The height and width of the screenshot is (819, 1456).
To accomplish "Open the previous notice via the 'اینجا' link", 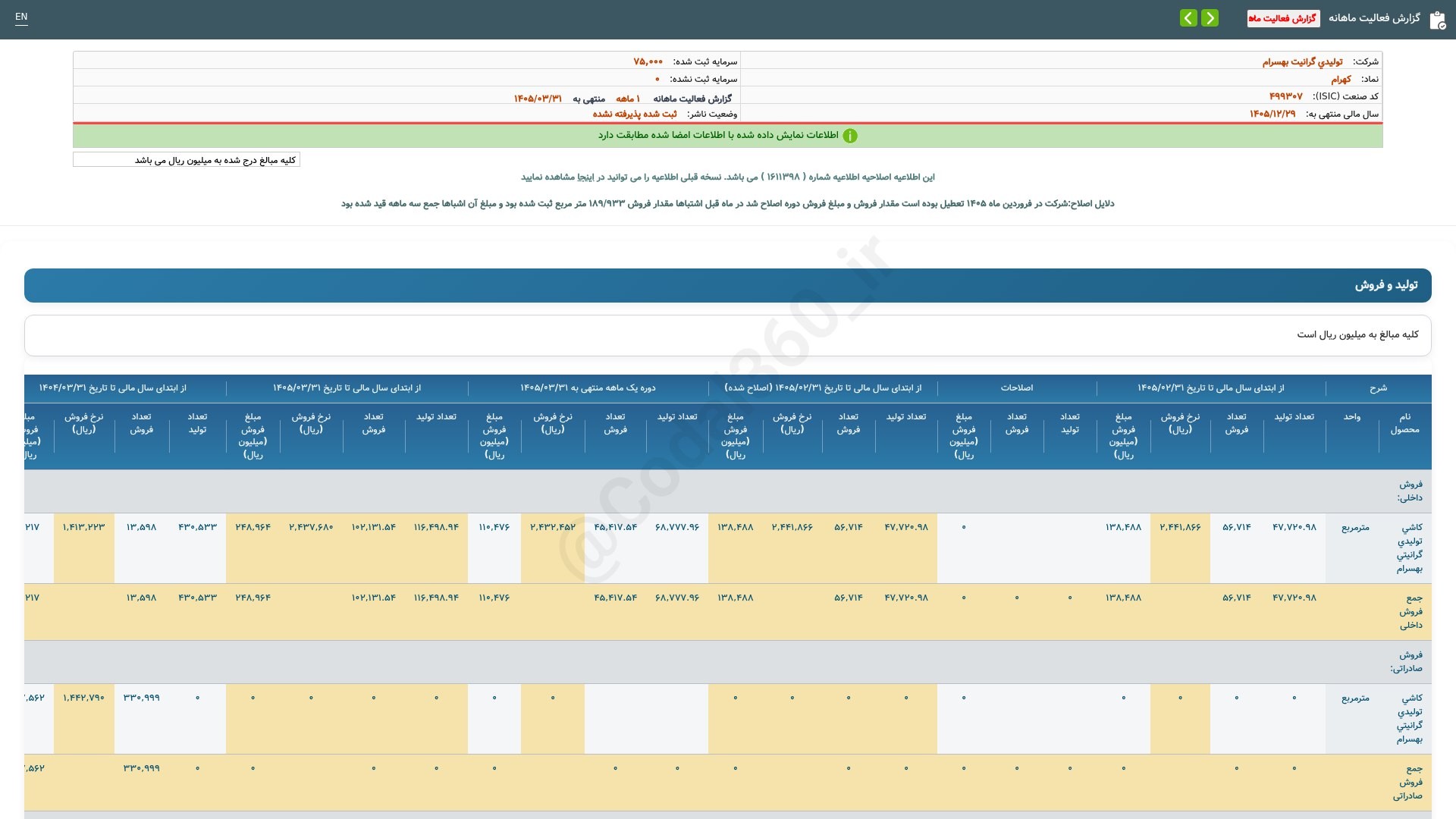I will coord(586,177).
